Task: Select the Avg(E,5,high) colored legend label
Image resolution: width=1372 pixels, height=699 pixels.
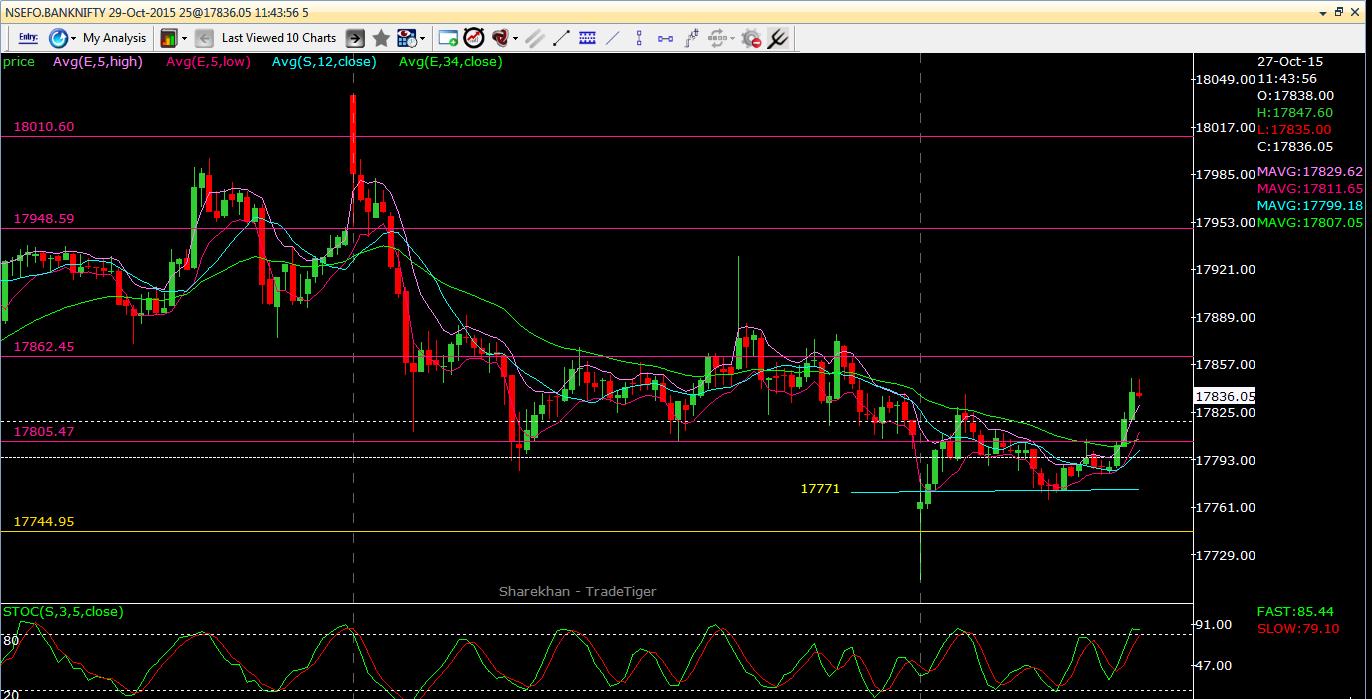Action: tap(97, 61)
